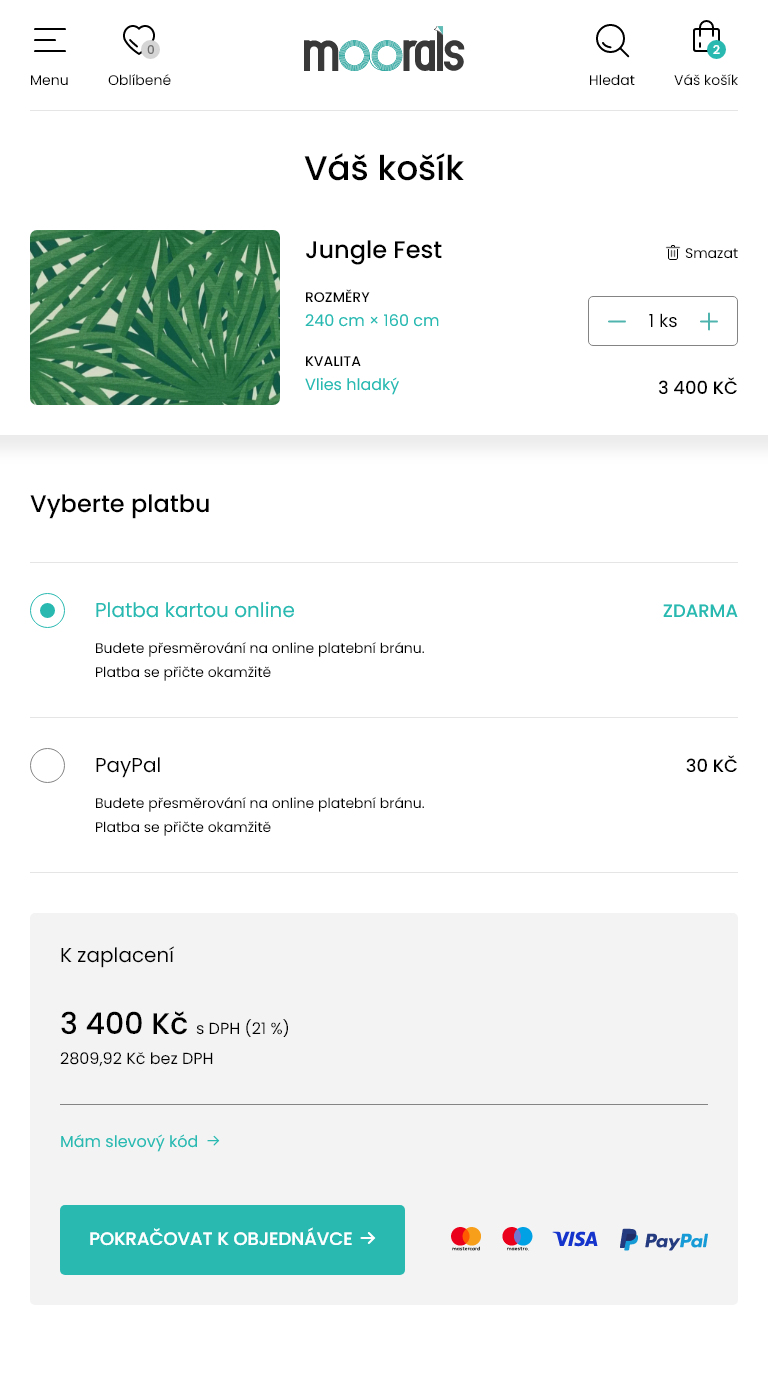This screenshot has width=768, height=1384.
Task: Click the Moorals logo
Action: click(x=384, y=50)
